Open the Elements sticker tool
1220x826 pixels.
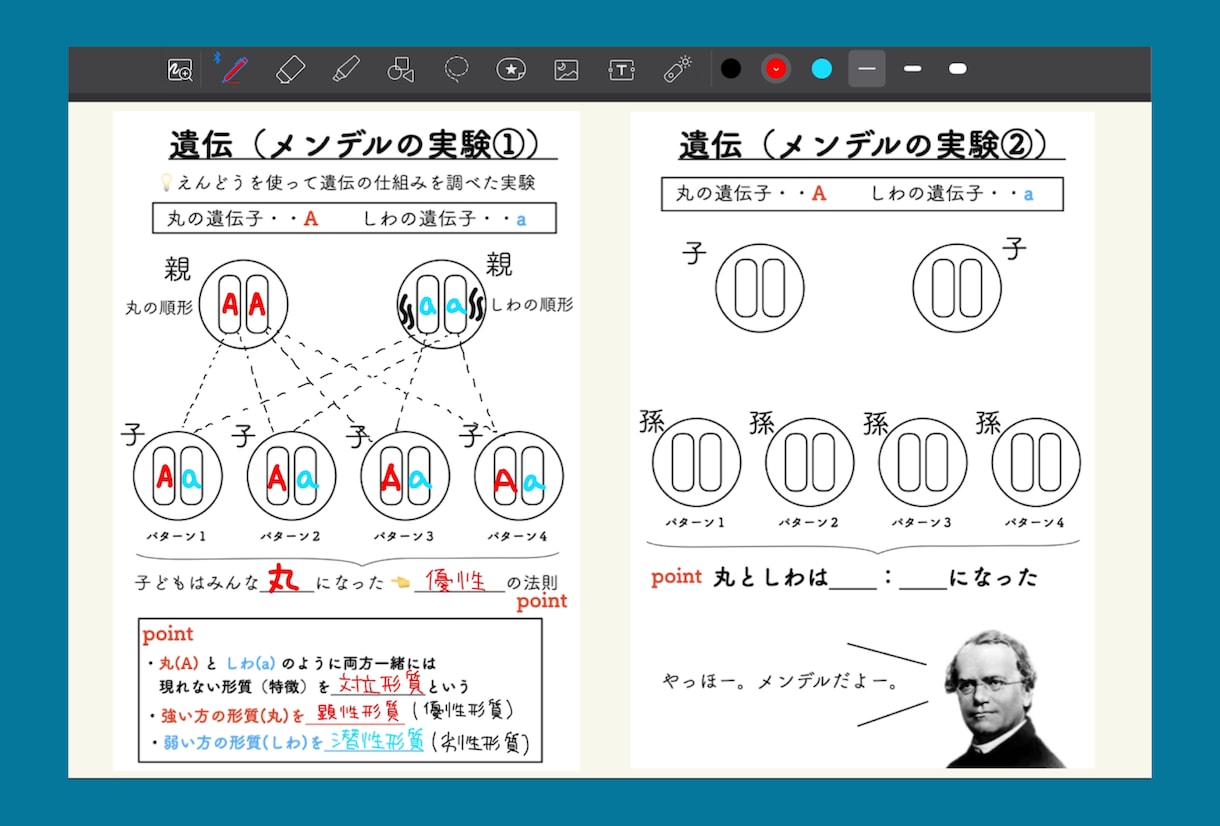click(512, 69)
